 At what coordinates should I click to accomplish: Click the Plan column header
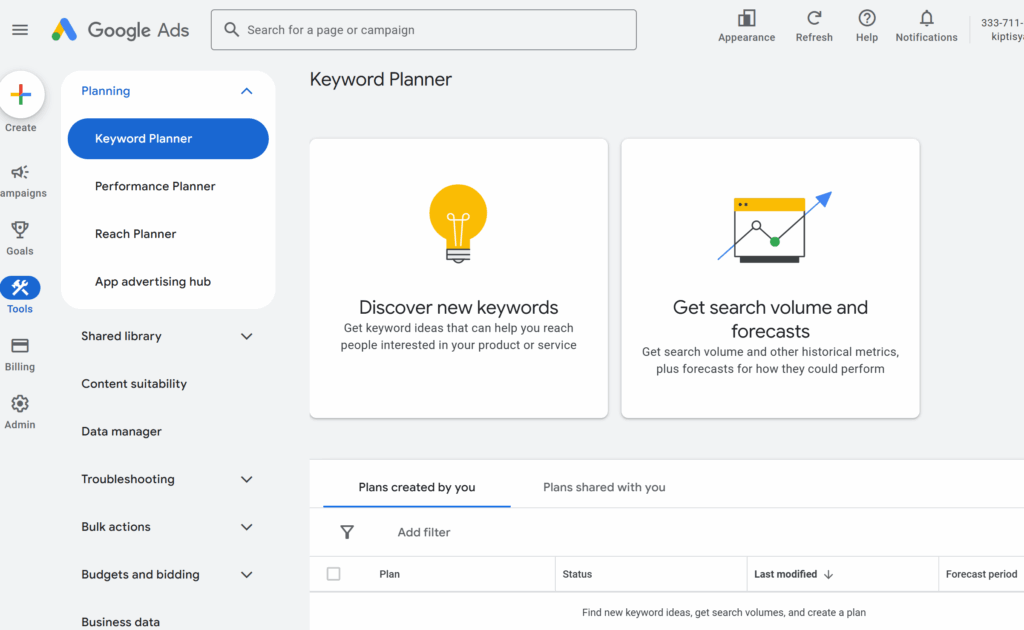pos(389,575)
